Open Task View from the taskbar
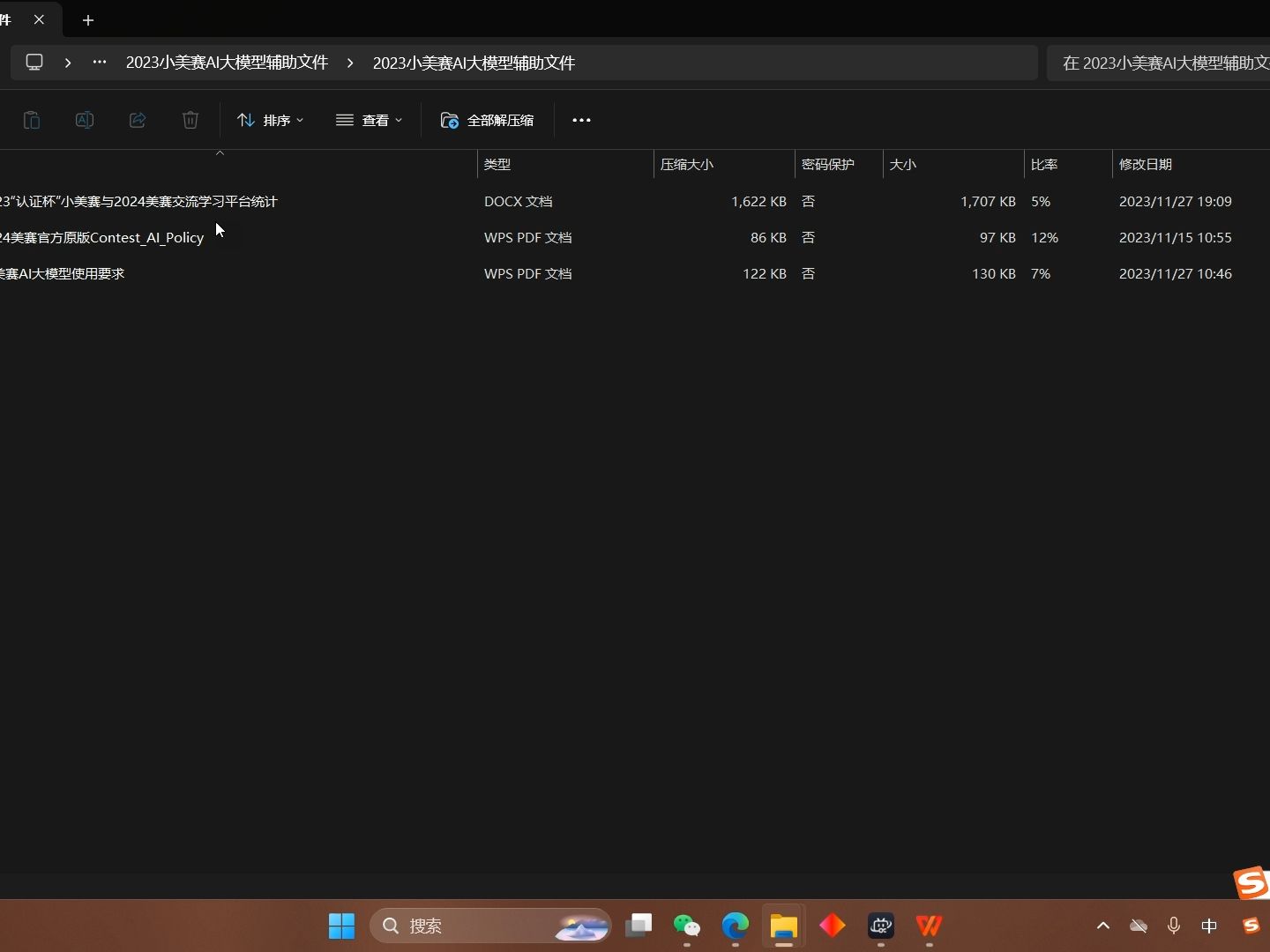 [639, 926]
